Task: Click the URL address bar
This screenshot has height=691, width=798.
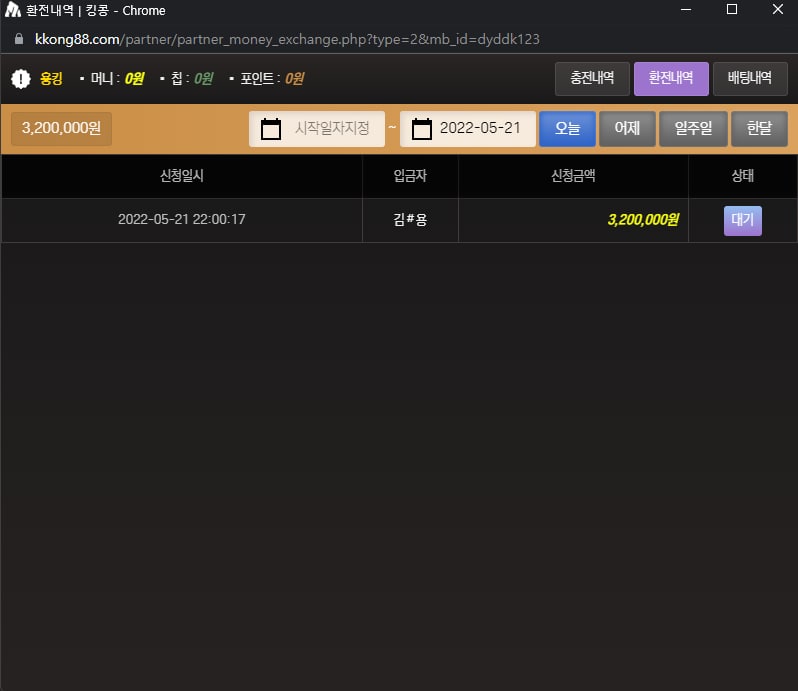Action: 287,39
